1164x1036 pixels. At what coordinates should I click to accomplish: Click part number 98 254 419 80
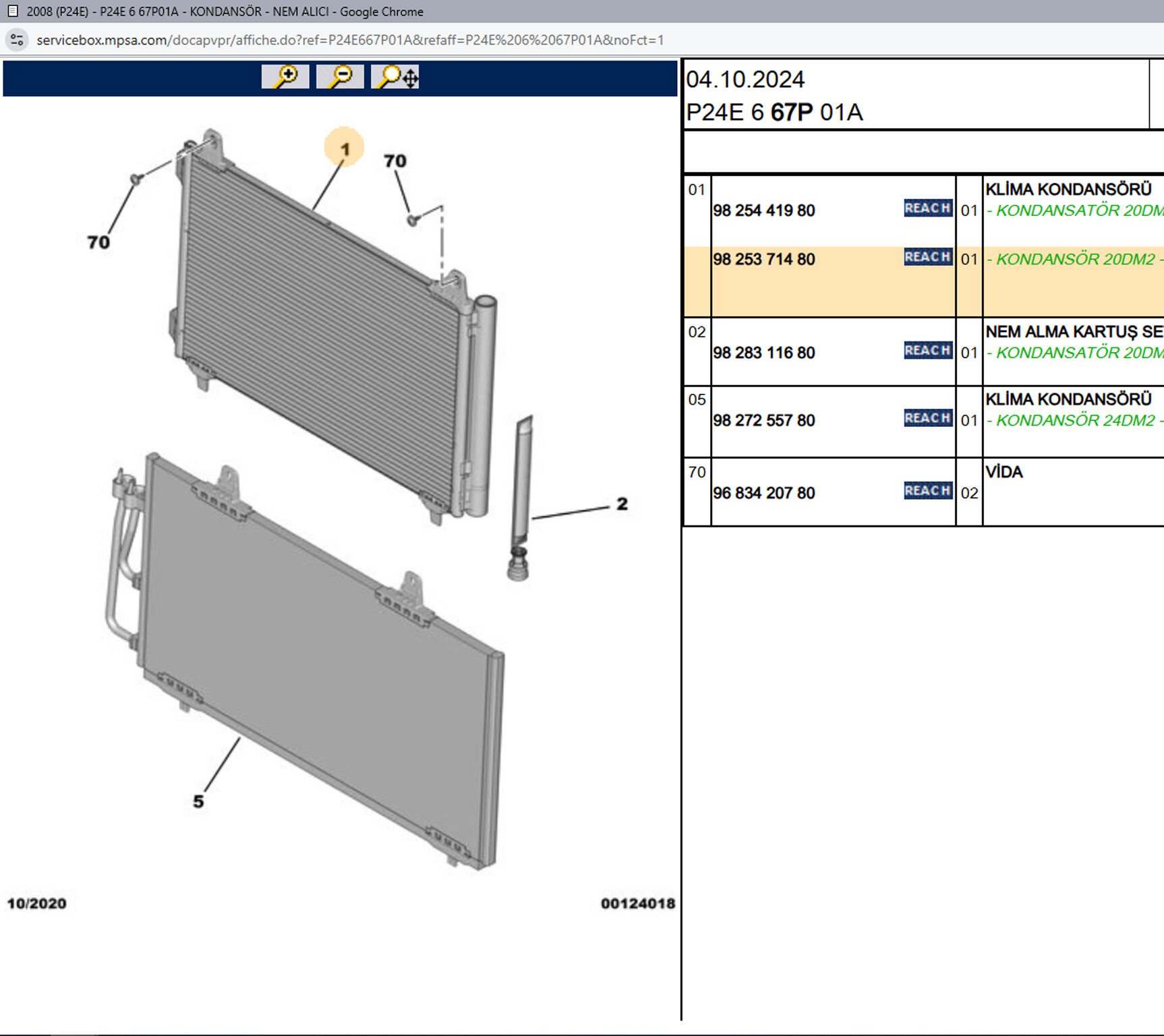point(763,210)
